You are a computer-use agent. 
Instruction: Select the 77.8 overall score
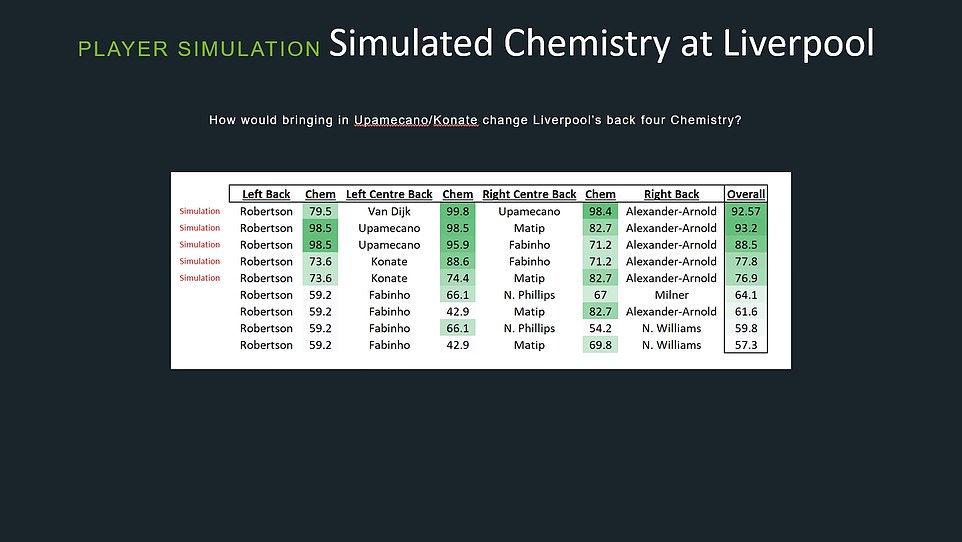click(x=746, y=261)
